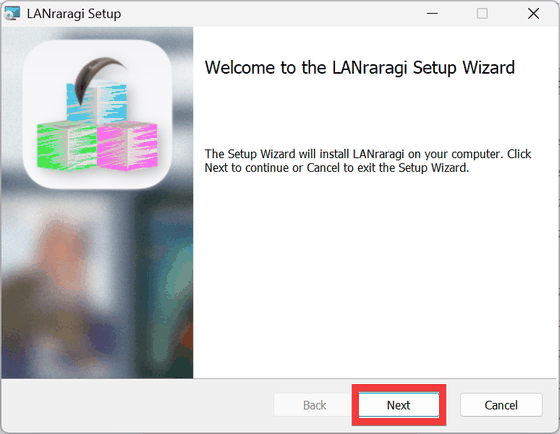The width and height of the screenshot is (560, 434).
Task: Click the empty footer area left of Back
Action: [138, 405]
